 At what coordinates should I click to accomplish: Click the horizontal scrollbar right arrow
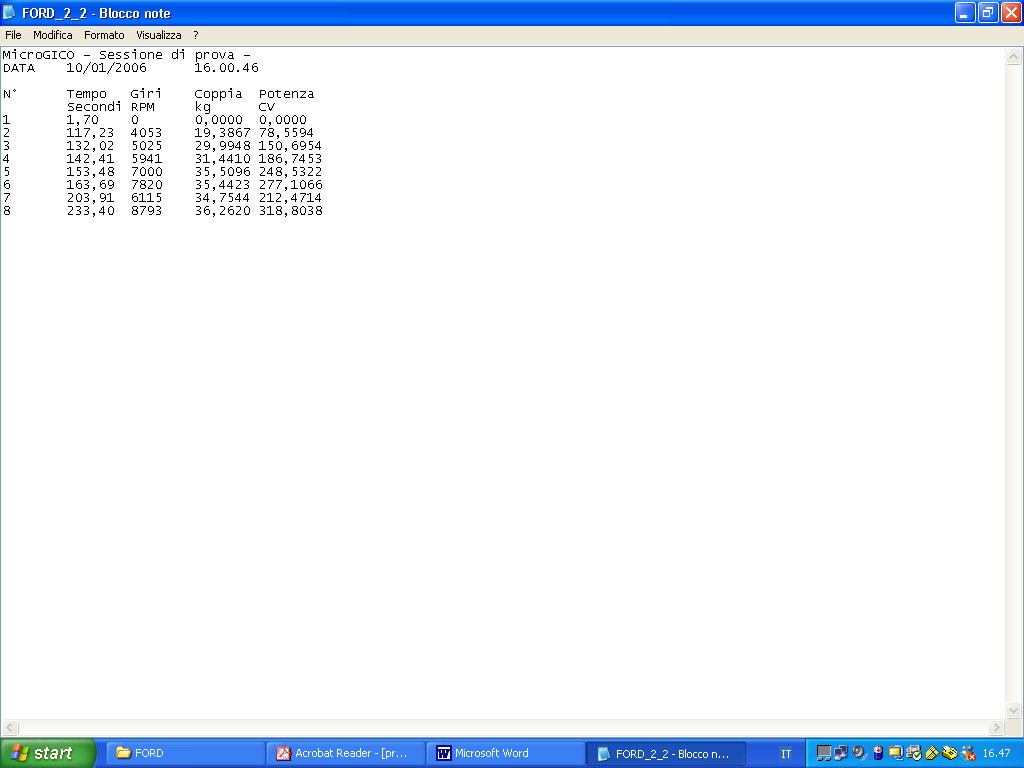pyautogui.click(x=996, y=727)
